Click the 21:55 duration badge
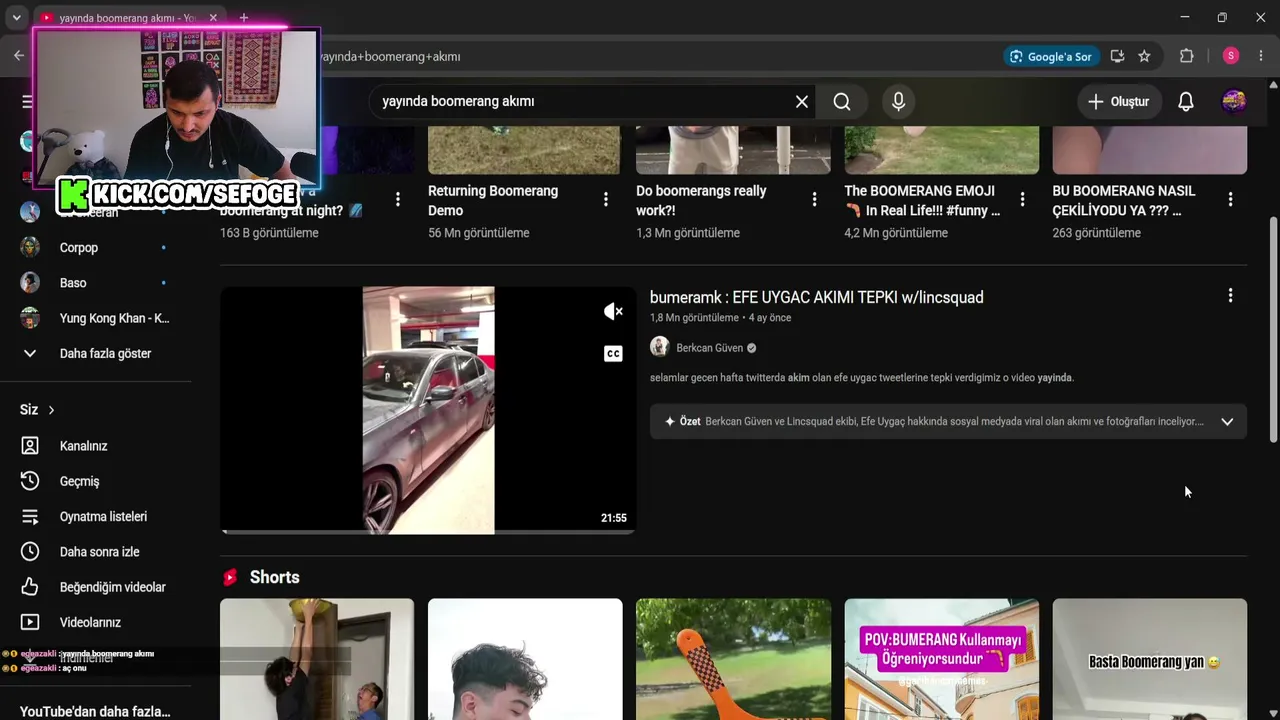Screen dimensions: 1280x720 point(614,518)
